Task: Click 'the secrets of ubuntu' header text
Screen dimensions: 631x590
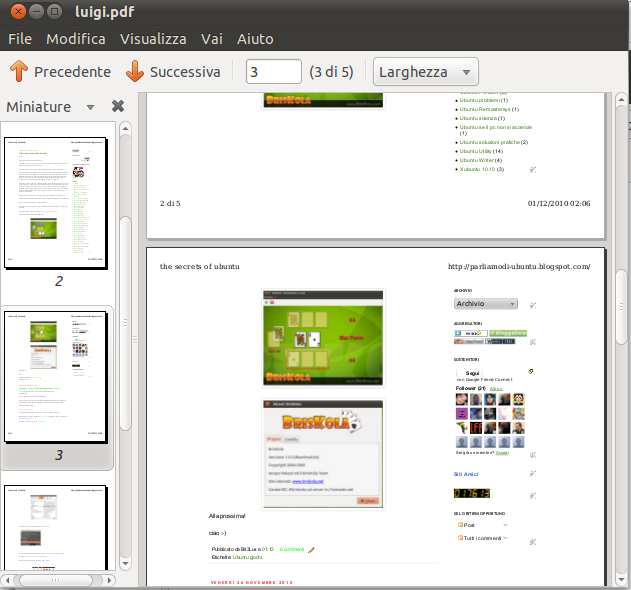Action: click(x=200, y=266)
